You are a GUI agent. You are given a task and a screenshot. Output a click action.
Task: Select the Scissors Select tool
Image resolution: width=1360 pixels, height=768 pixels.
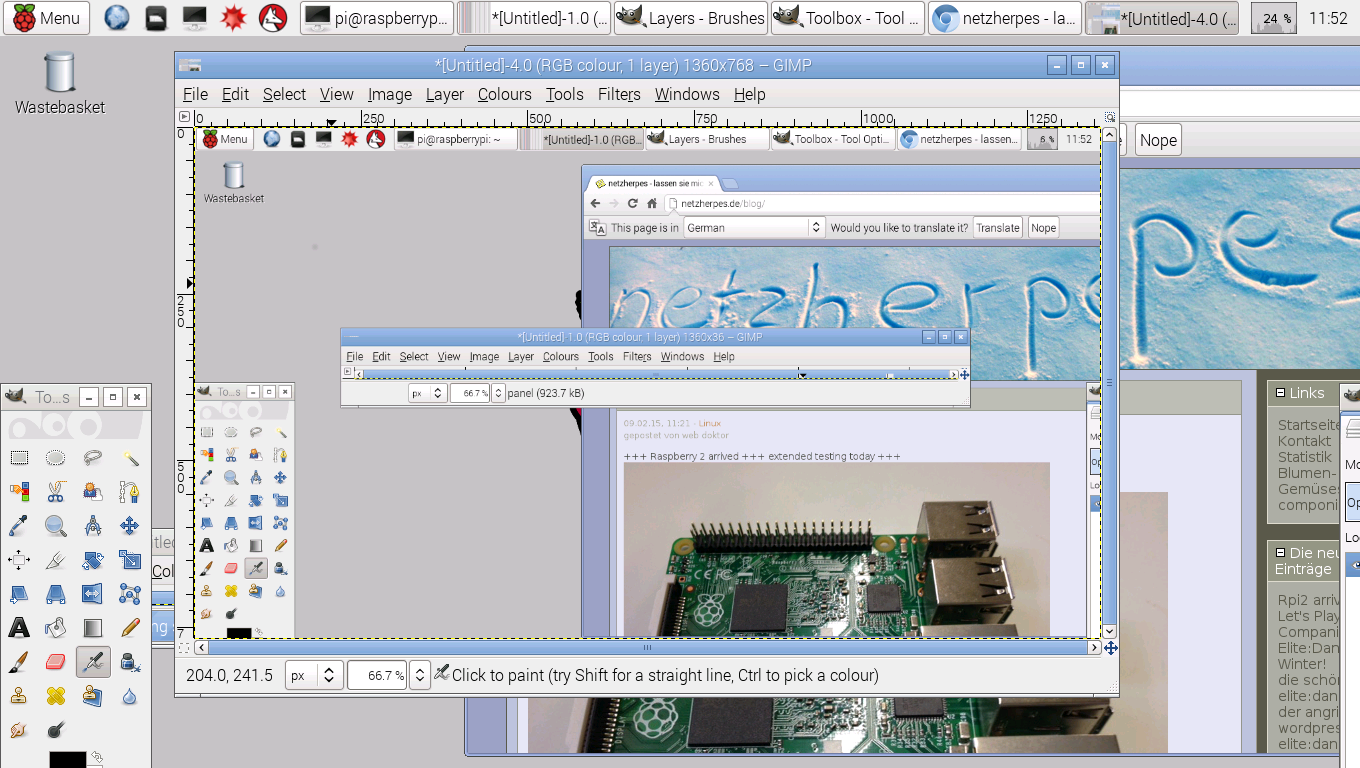click(56, 491)
